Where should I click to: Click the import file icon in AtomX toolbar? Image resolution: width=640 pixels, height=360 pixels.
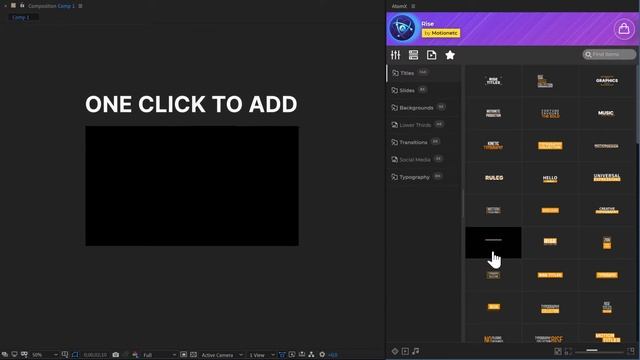click(x=431, y=55)
